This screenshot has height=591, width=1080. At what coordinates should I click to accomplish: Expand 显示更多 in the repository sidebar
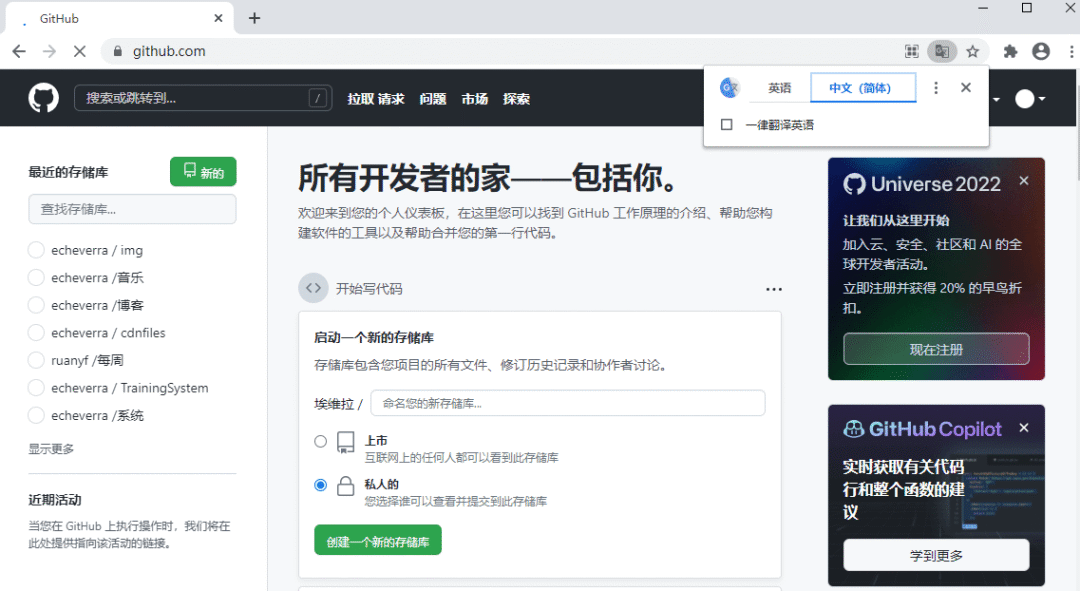click(50, 448)
